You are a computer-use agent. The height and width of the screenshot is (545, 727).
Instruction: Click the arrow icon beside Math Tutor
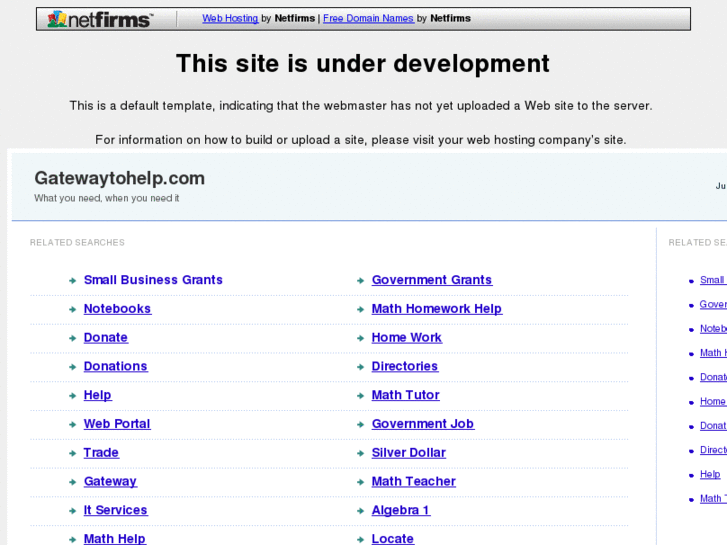coord(360,396)
